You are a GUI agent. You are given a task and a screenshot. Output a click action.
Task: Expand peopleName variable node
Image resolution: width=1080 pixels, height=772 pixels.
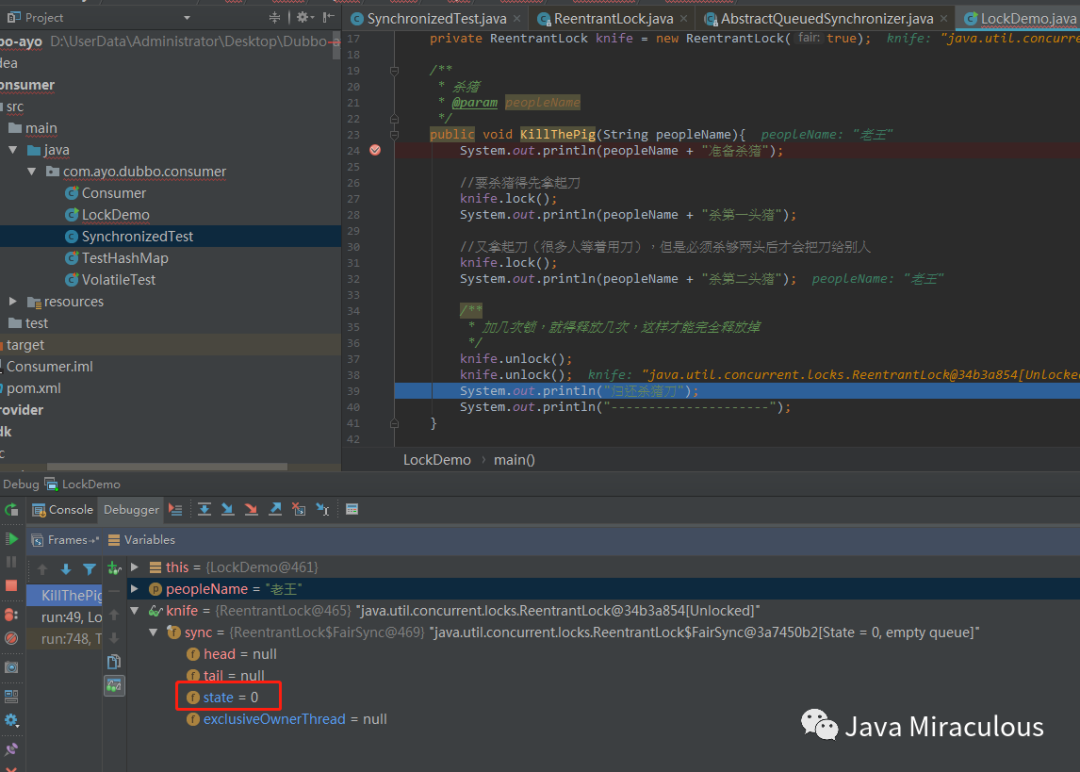tap(135, 589)
